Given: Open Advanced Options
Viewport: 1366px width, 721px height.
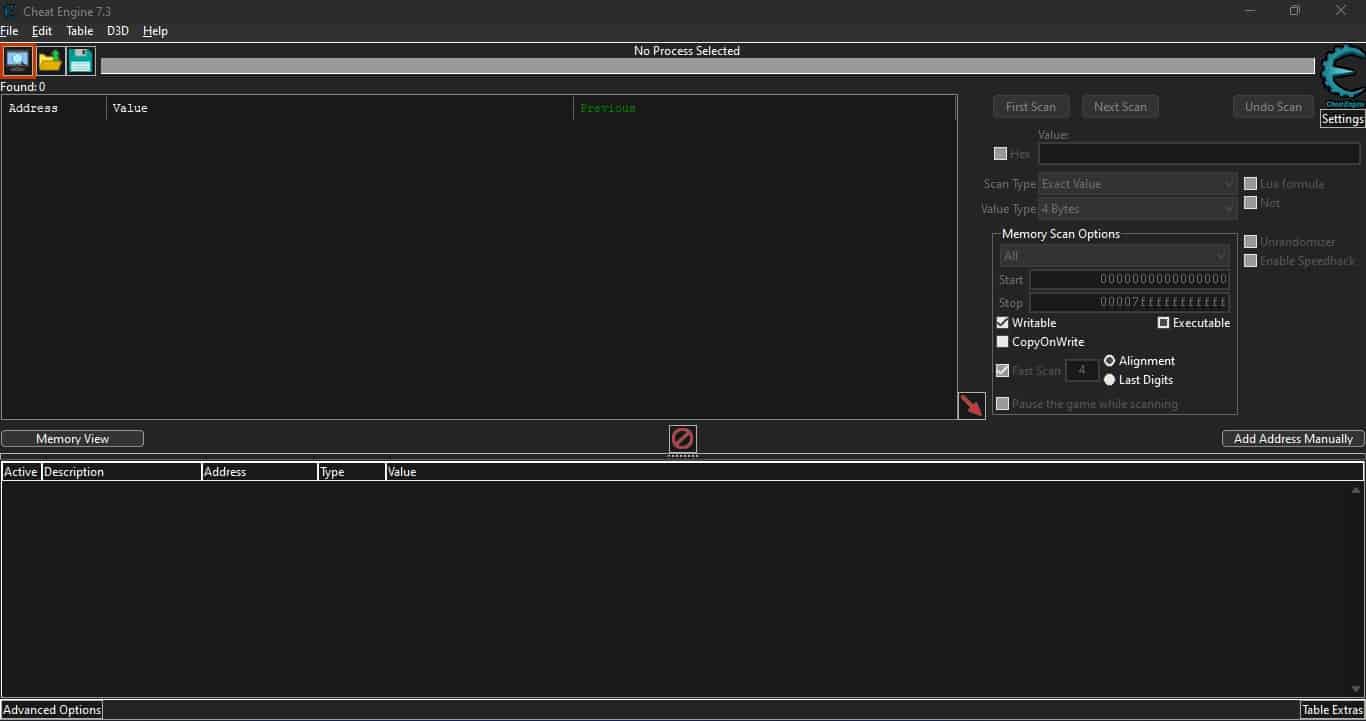Looking at the screenshot, I should point(52,710).
